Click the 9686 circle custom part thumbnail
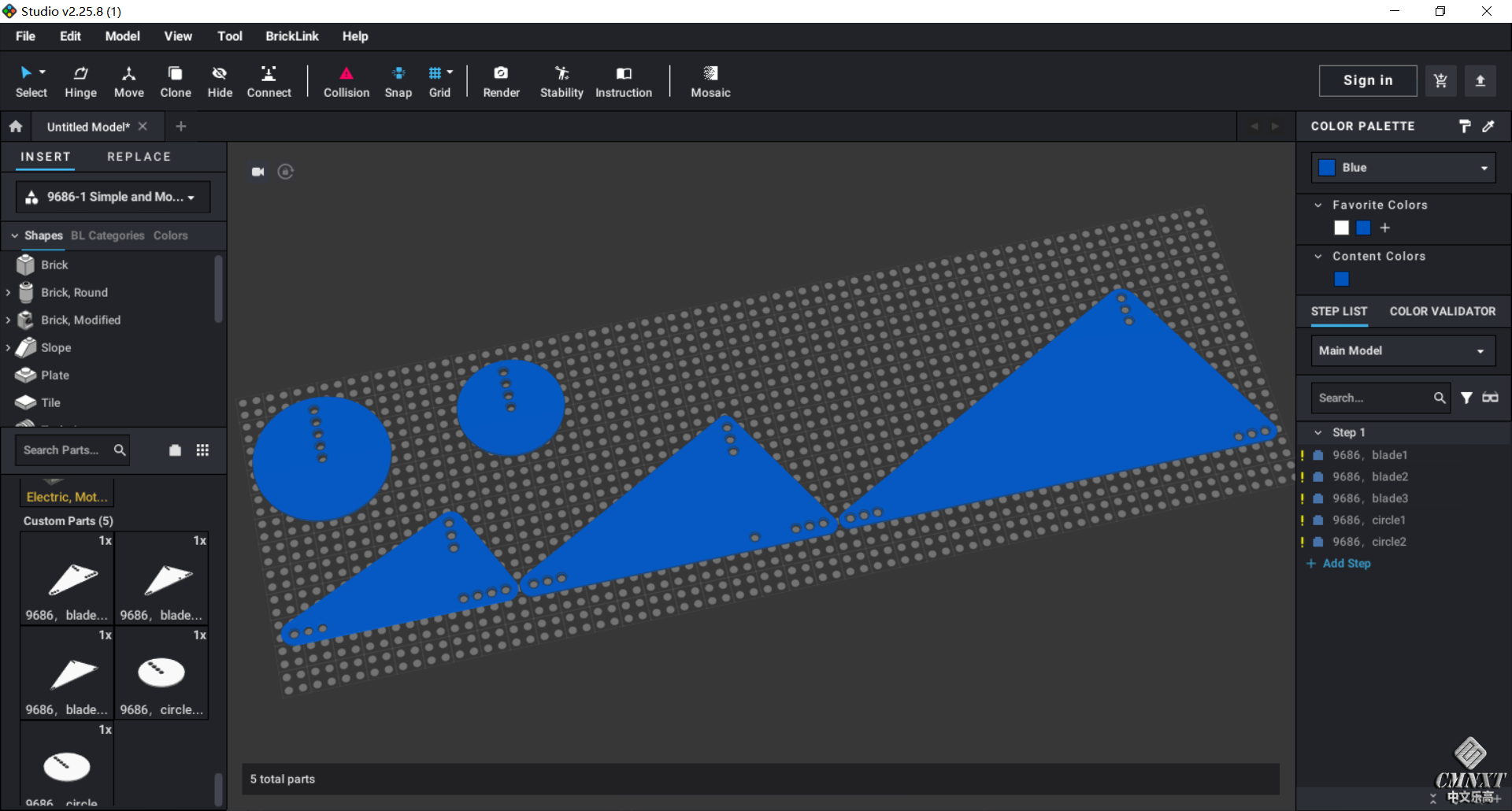This screenshot has height=811, width=1512. pos(161,673)
